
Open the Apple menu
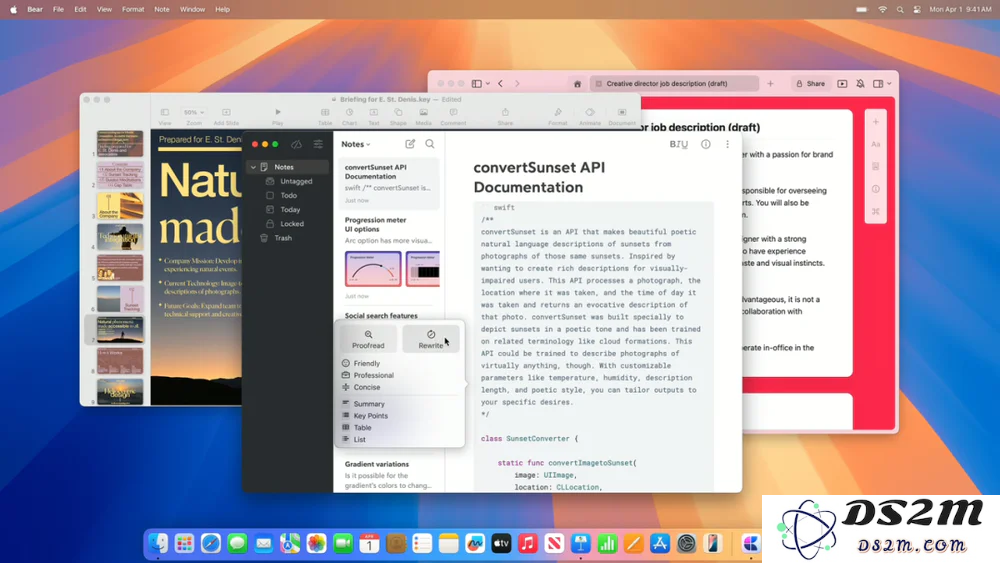pyautogui.click(x=13, y=10)
